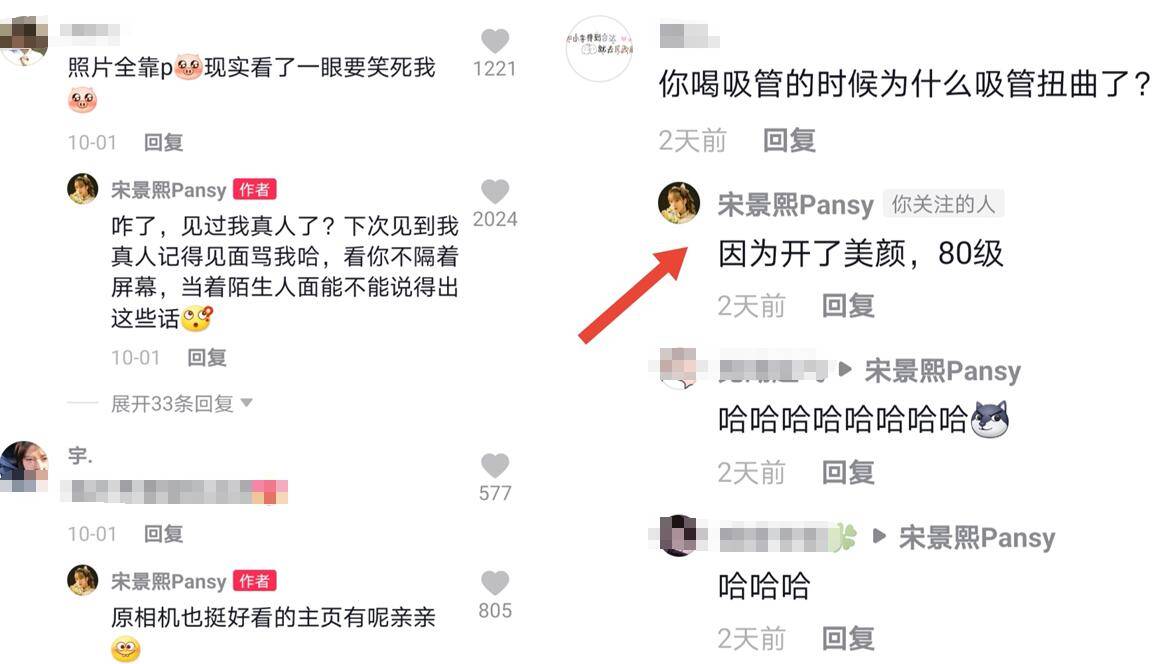Expand the 33 hidden replies
Screen dimensions: 1170x664
(x=172, y=404)
